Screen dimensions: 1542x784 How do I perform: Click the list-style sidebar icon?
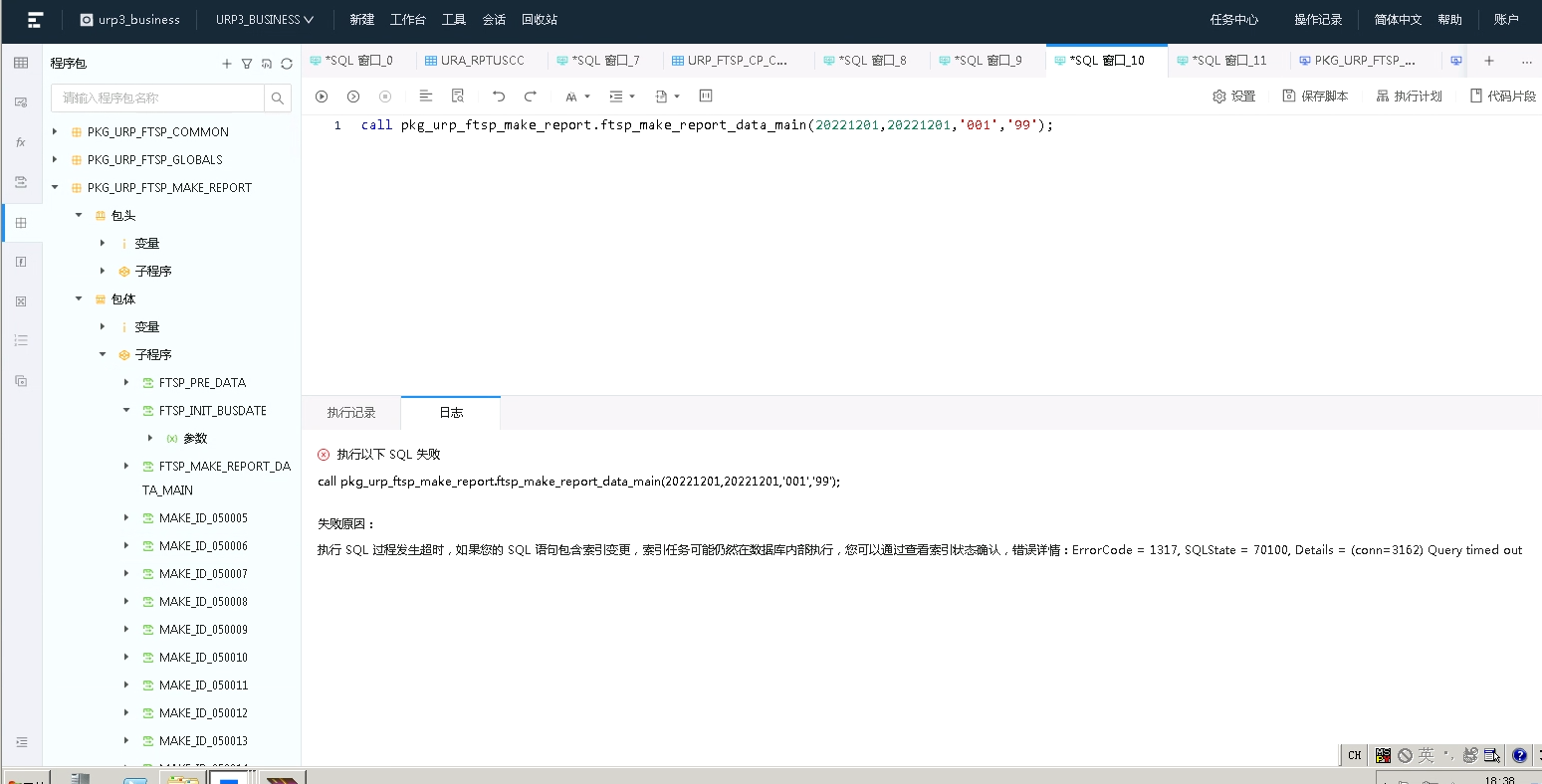pos(21,340)
